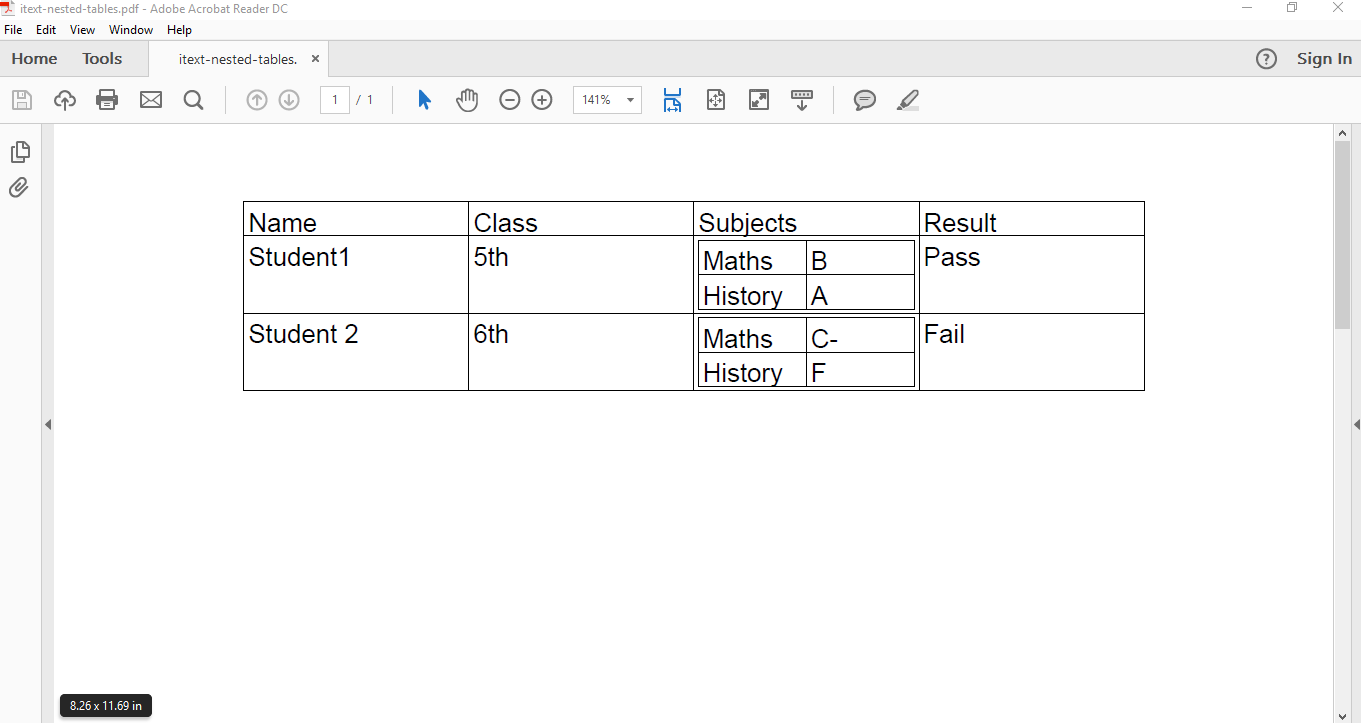Viewport: 1361px width, 723px height.
Task: Open the page thumbnails panel icon
Action: 20,152
